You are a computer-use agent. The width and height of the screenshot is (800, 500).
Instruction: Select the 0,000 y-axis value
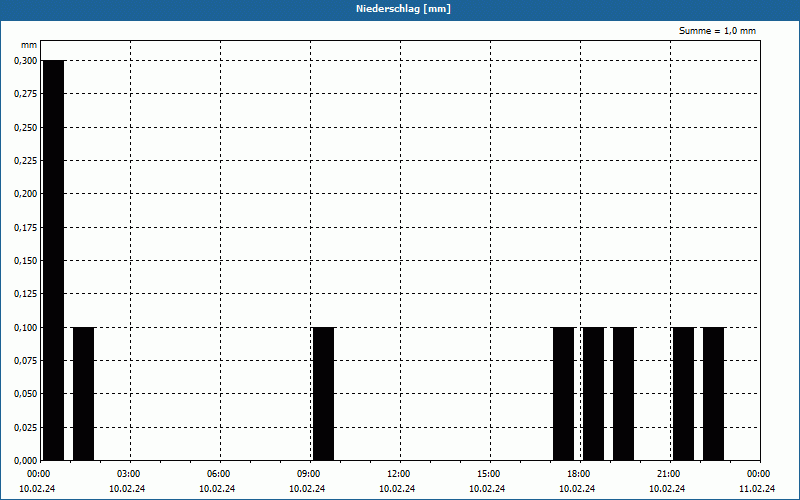(x=26, y=461)
